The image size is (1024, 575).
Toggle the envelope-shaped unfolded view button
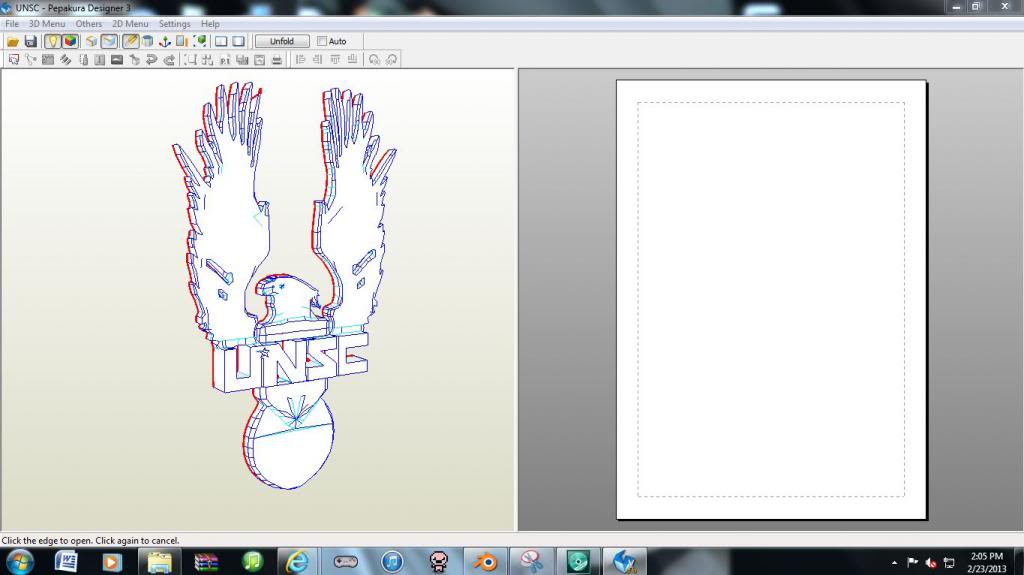109,41
